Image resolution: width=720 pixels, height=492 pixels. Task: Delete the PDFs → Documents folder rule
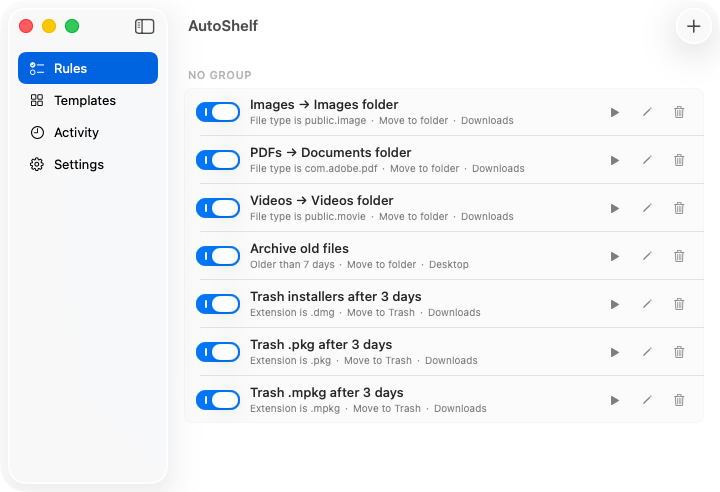[679, 160]
